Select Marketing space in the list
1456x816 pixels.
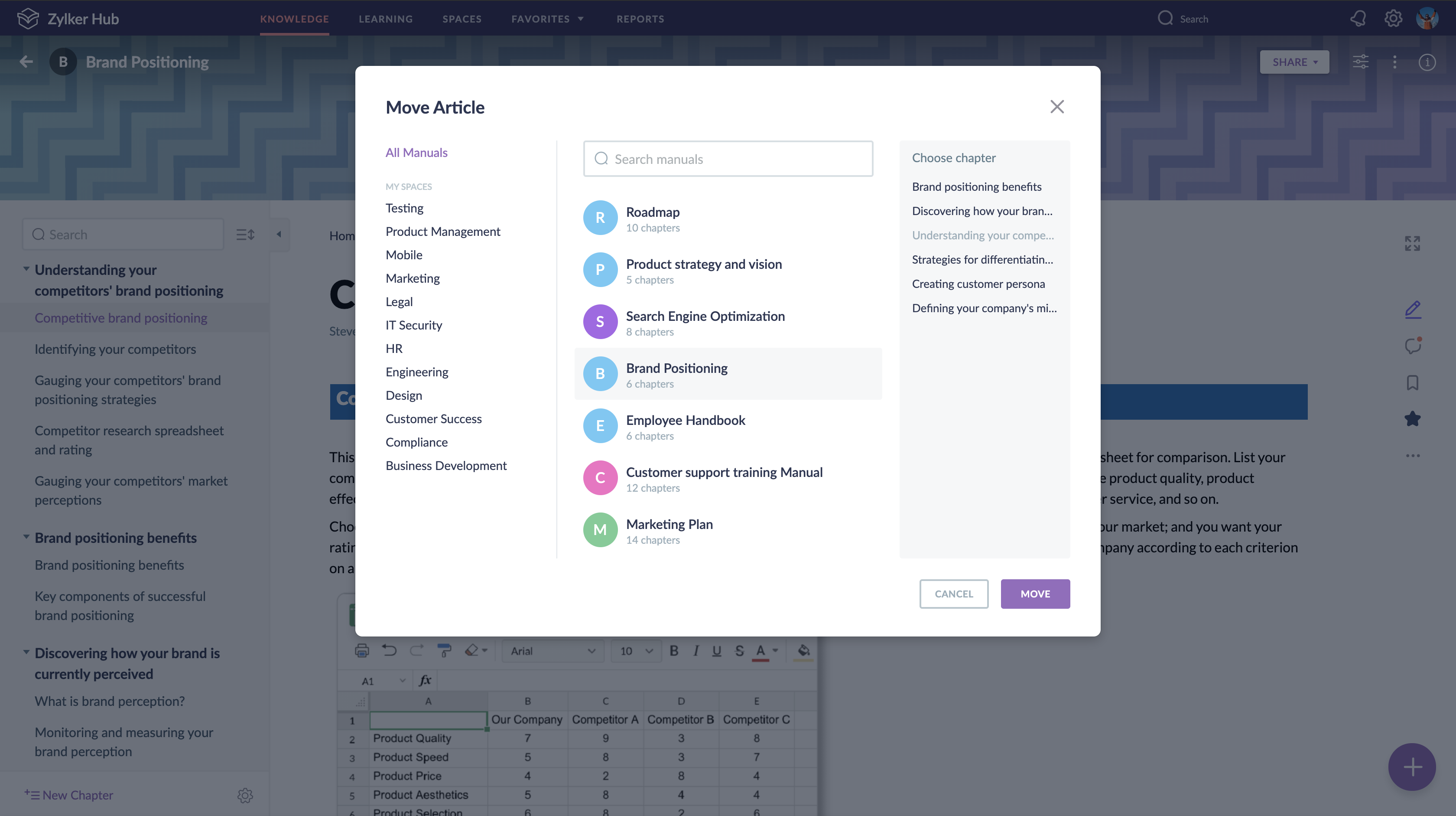(x=413, y=278)
